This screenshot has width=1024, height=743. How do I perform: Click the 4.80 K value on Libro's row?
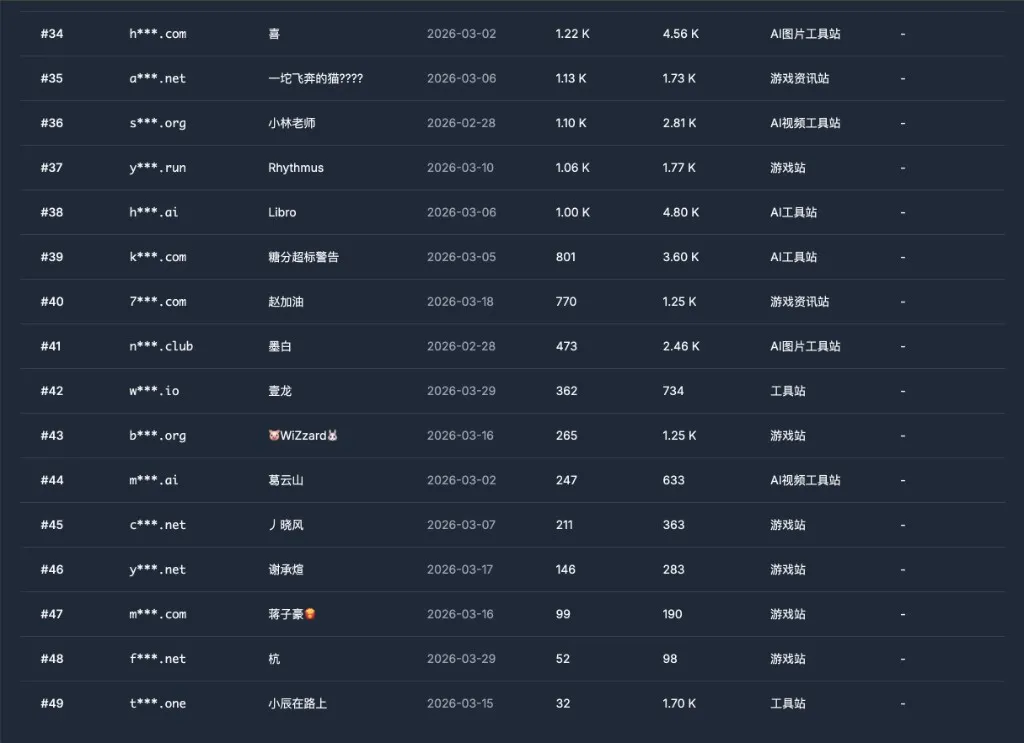[x=680, y=212]
